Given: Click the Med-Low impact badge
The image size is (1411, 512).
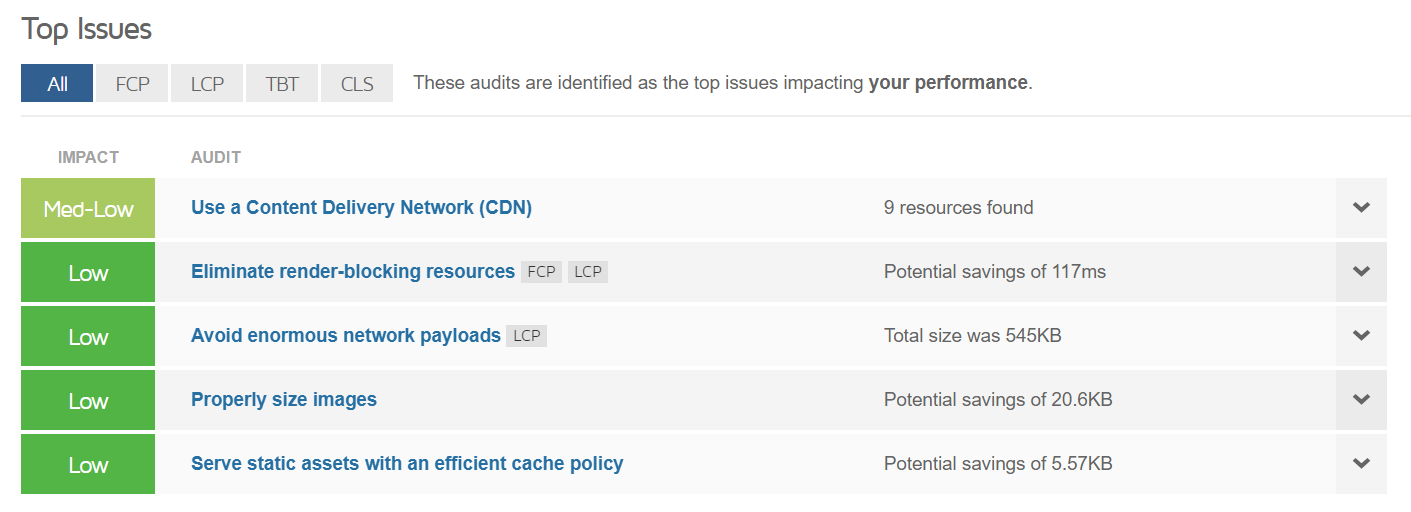Looking at the screenshot, I should (x=88, y=209).
